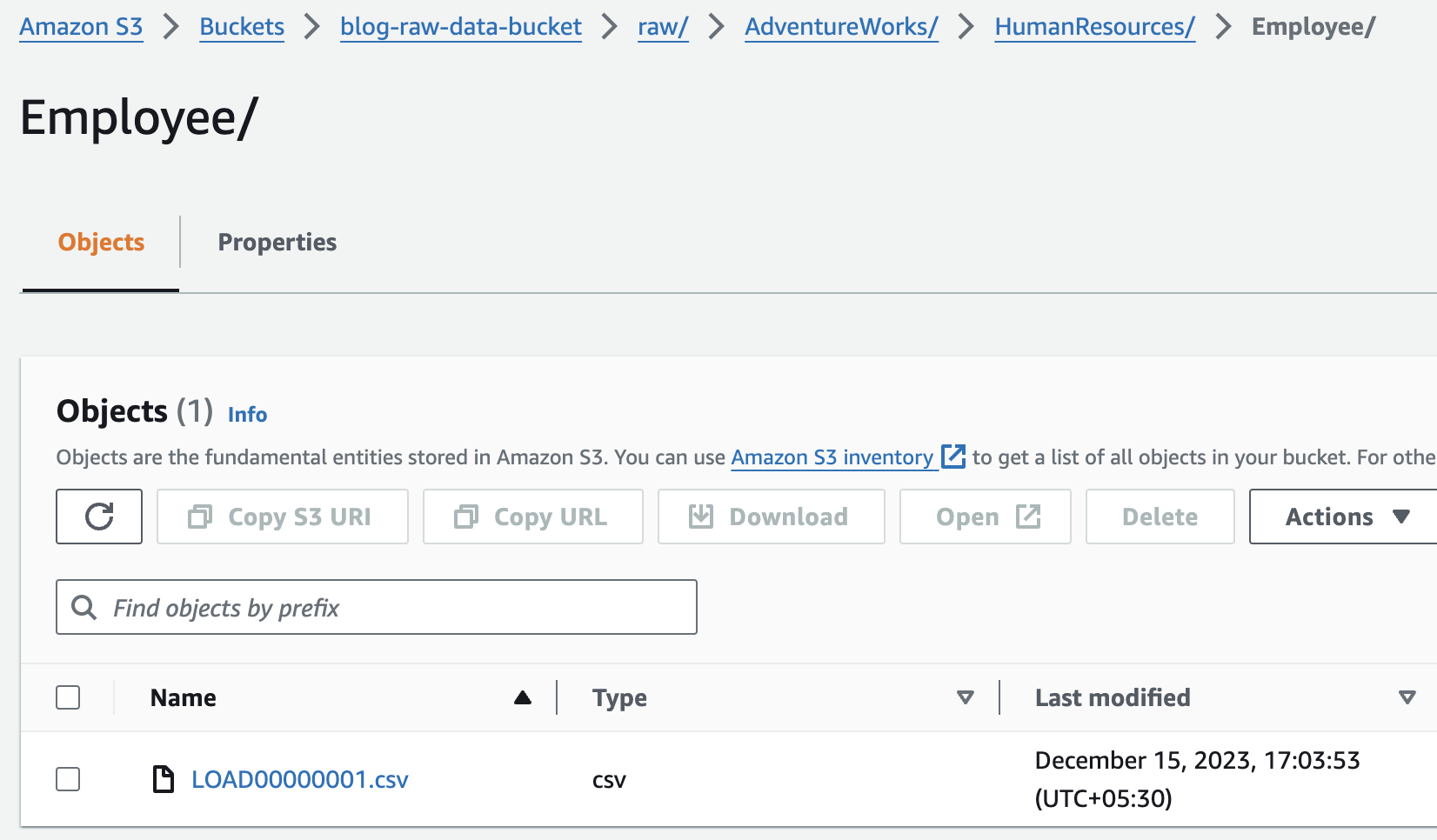This screenshot has width=1437, height=840.
Task: Sort by Name using the ascending arrow
Action: pyautogui.click(x=523, y=697)
